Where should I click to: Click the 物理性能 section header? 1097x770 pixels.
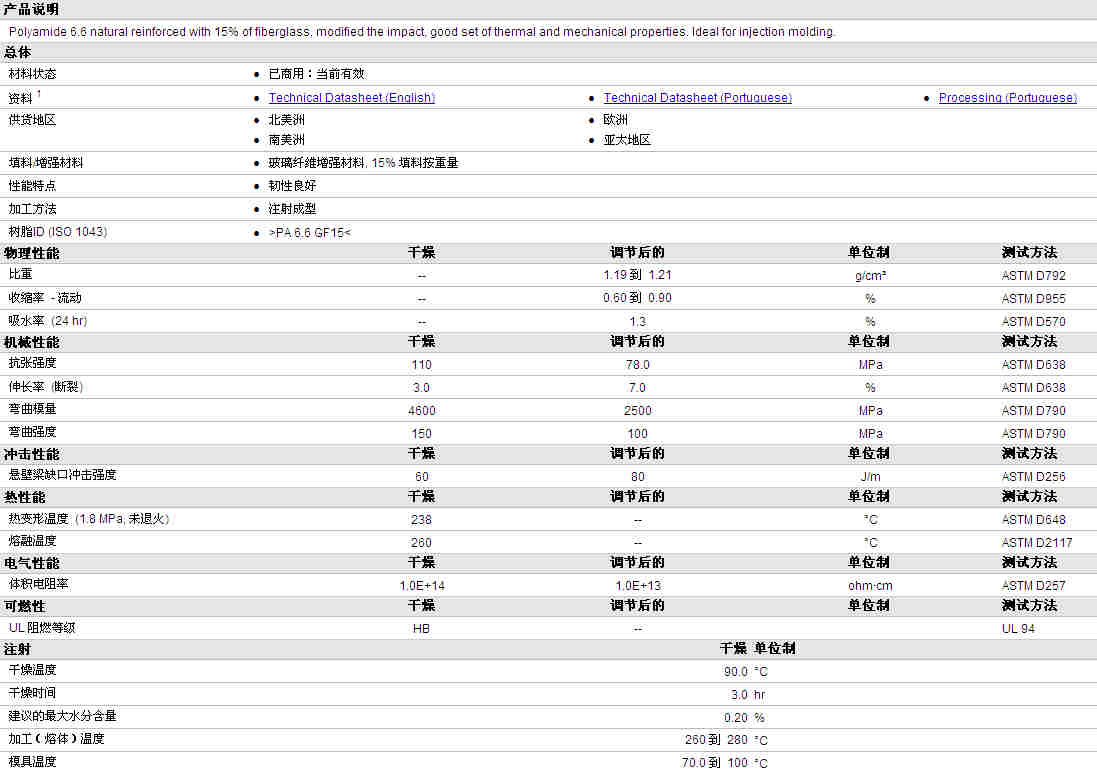click(31, 253)
